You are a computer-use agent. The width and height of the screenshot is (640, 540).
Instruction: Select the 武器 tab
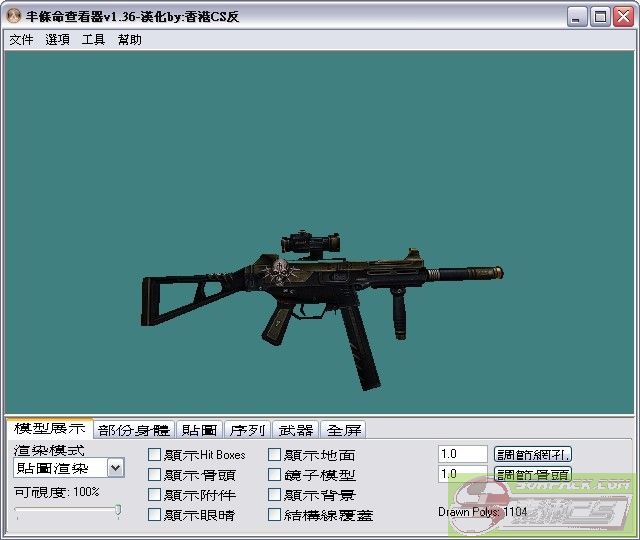pos(296,430)
